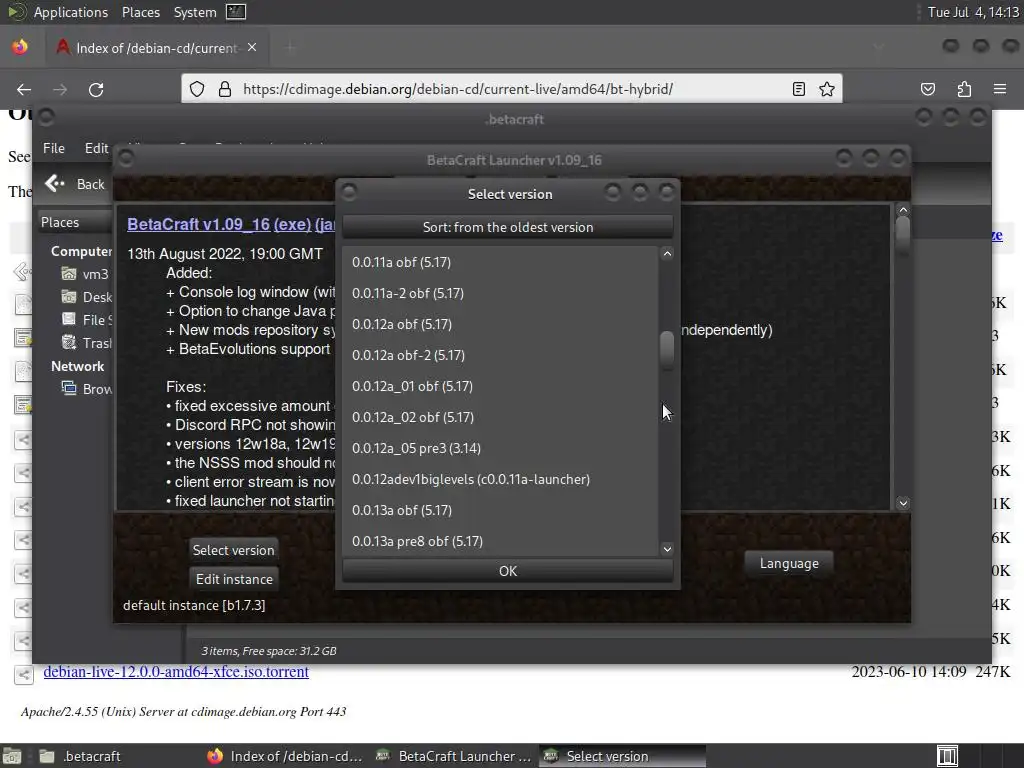Click changelog panel scroll up arrow
This screenshot has height=768, width=1024.
[903, 210]
